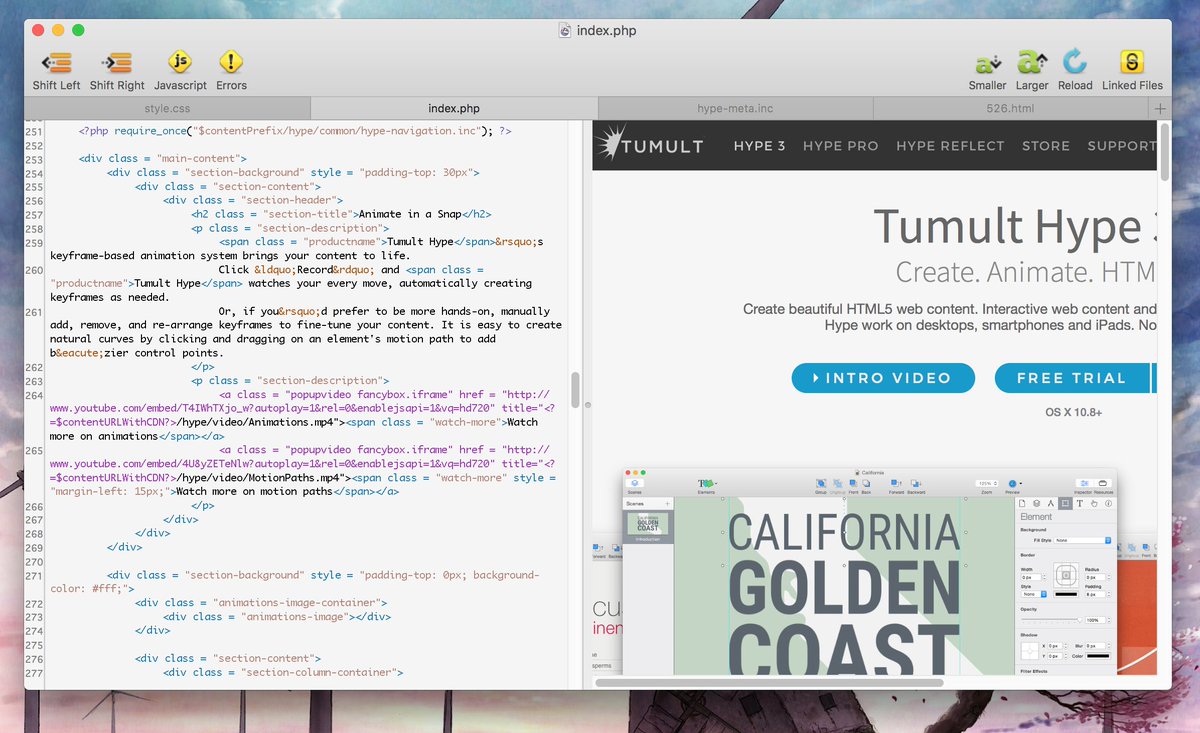
Task: Switch to the style.css tab
Action: (167, 108)
